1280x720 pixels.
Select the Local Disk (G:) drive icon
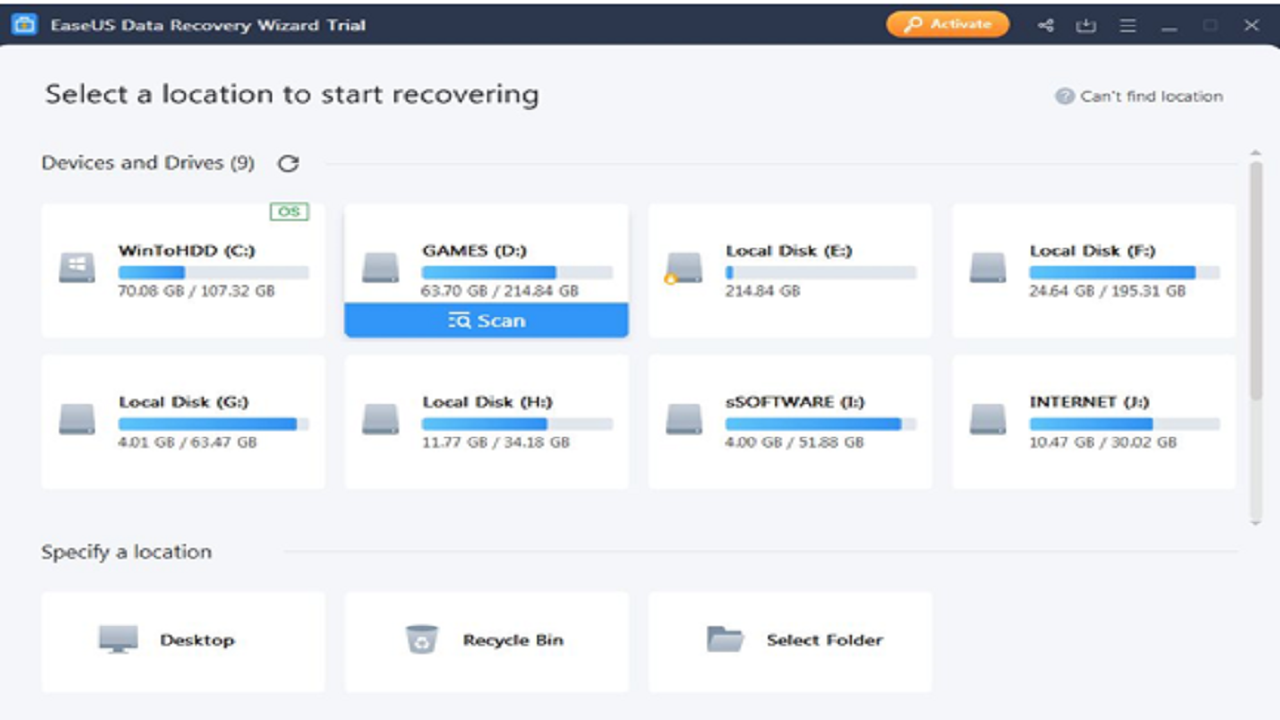click(77, 419)
